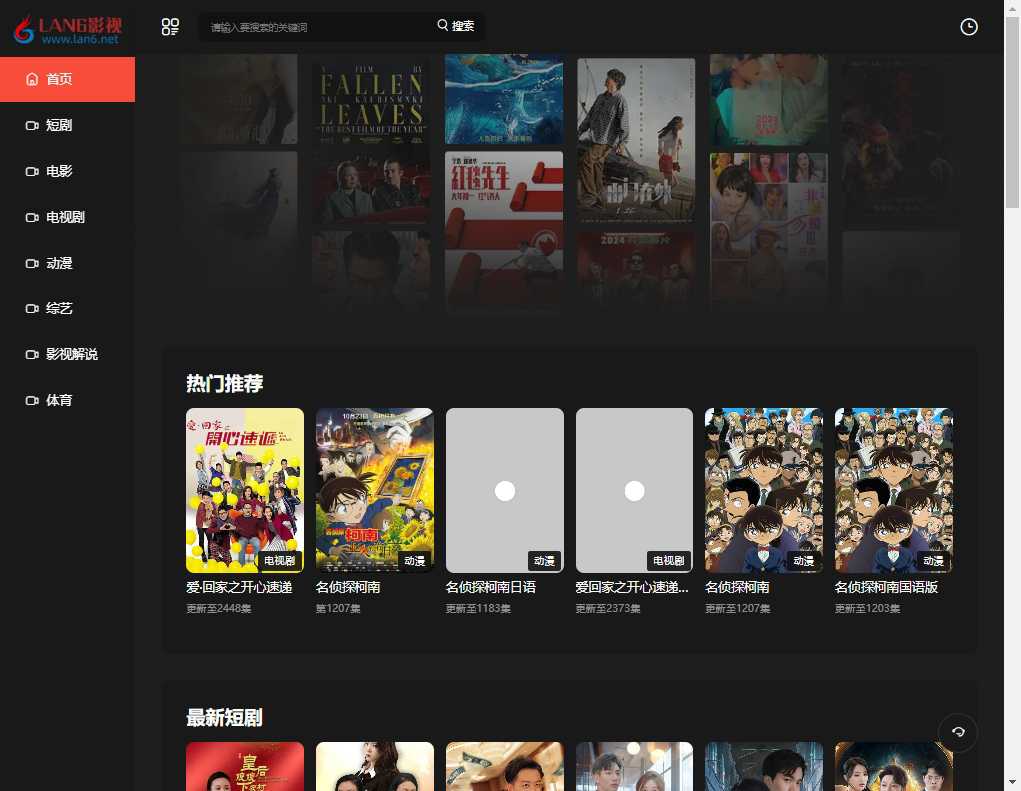The width and height of the screenshot is (1021, 791).
Task: Click the home icon beside 首页
Action: (32, 79)
